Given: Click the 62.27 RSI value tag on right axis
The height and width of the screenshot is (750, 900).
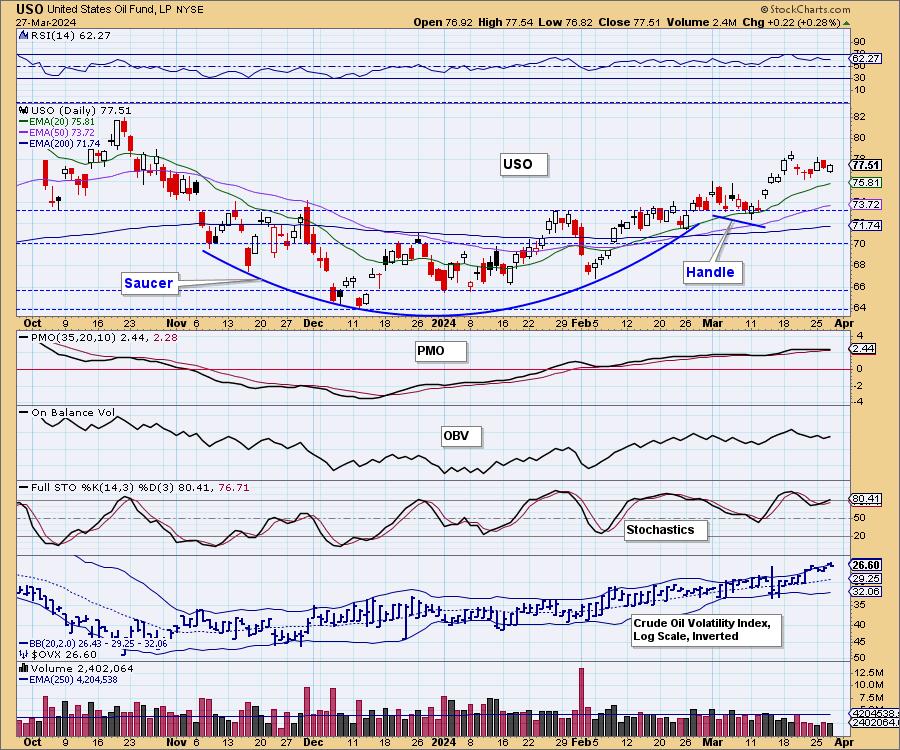Looking at the screenshot, I should click(x=866, y=59).
